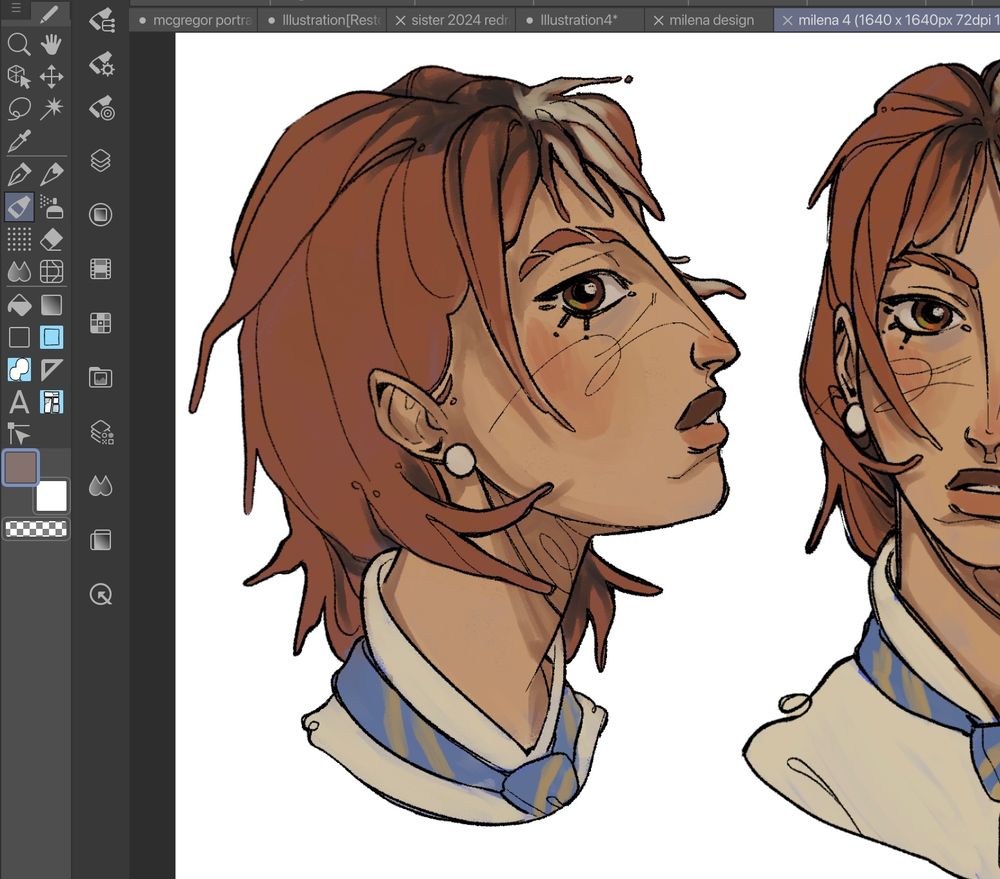Select the Airbrush spray tool
This screenshot has width=1000, height=879.
pyautogui.click(x=51, y=207)
